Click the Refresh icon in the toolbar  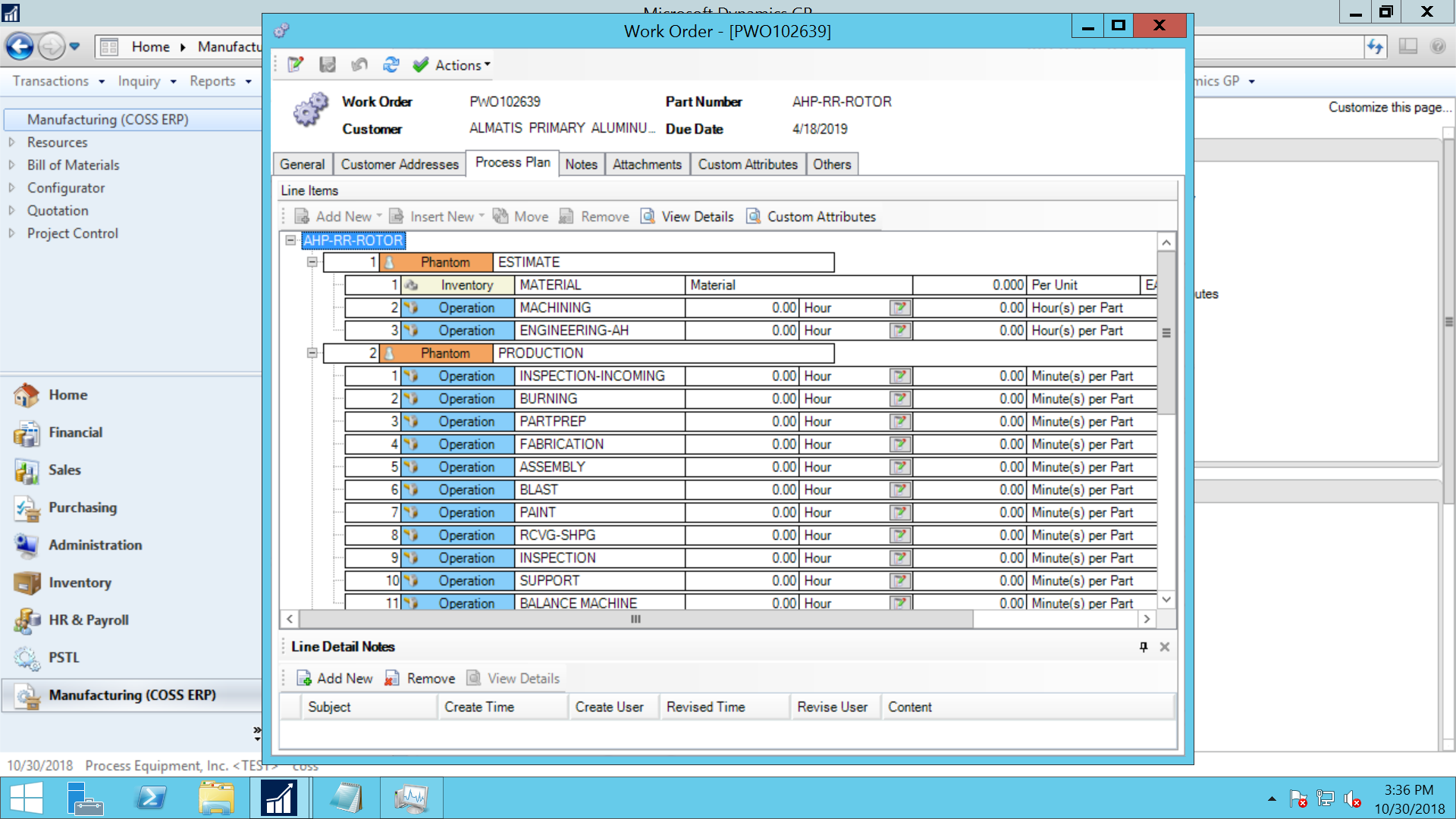[391, 65]
